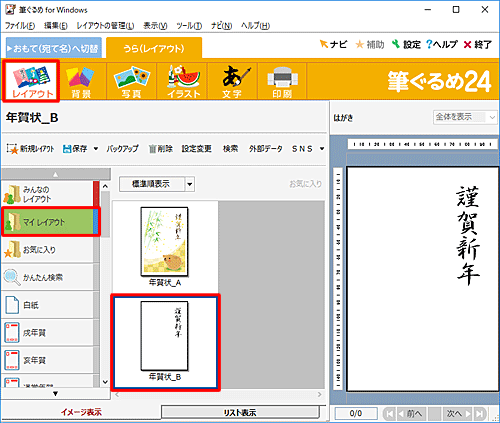Select the 年賀状_B thumbnail
This screenshot has height=423, width=500.
point(165,342)
